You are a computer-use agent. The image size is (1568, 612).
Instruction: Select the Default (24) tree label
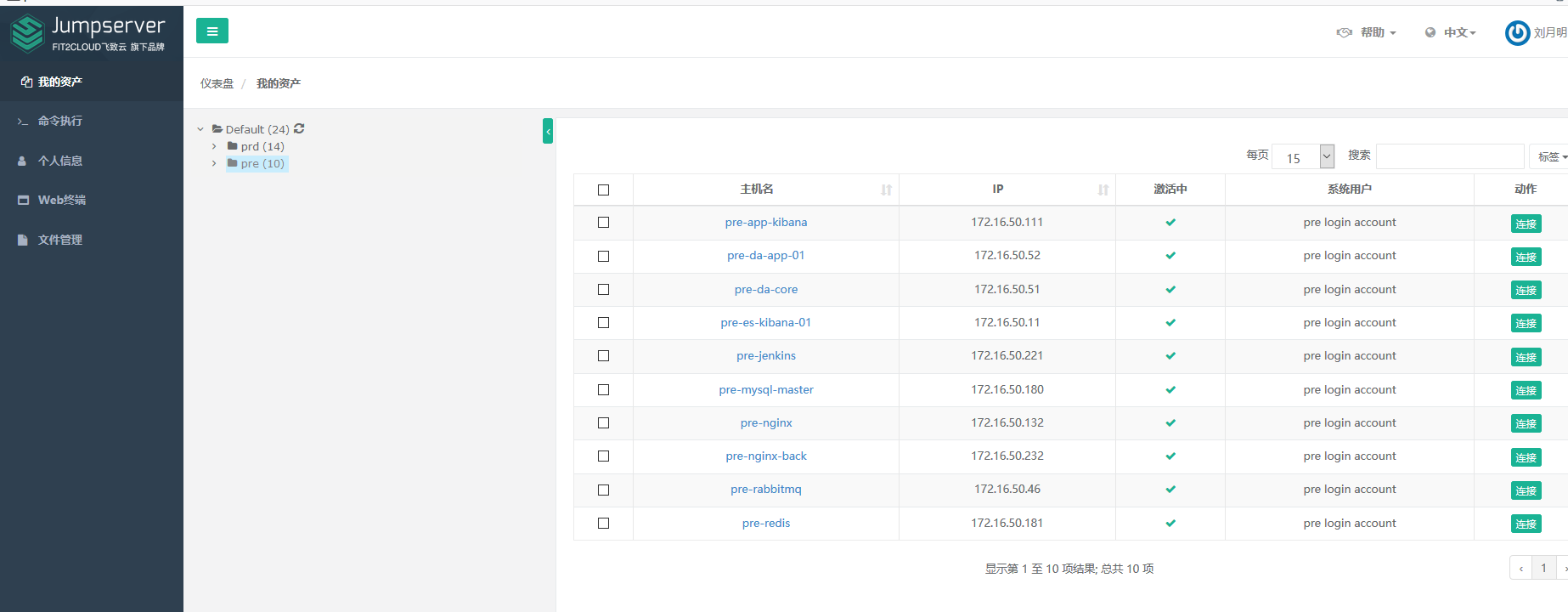[257, 129]
